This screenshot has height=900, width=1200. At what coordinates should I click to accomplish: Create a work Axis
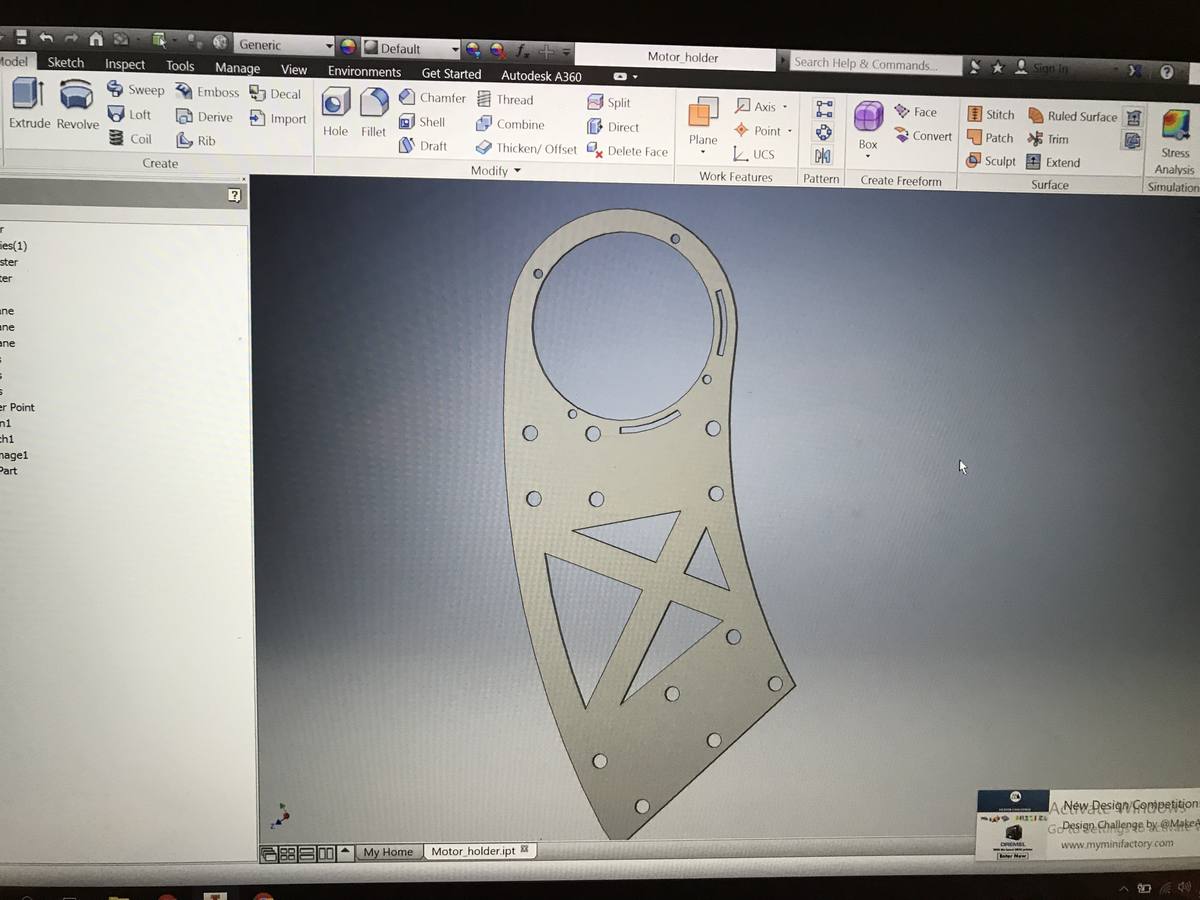click(755, 106)
